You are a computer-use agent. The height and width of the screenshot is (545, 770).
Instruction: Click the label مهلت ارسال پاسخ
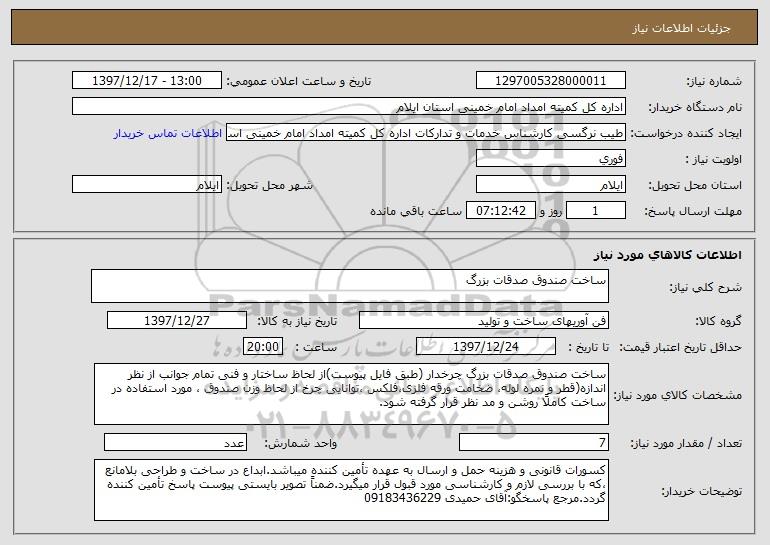point(692,212)
